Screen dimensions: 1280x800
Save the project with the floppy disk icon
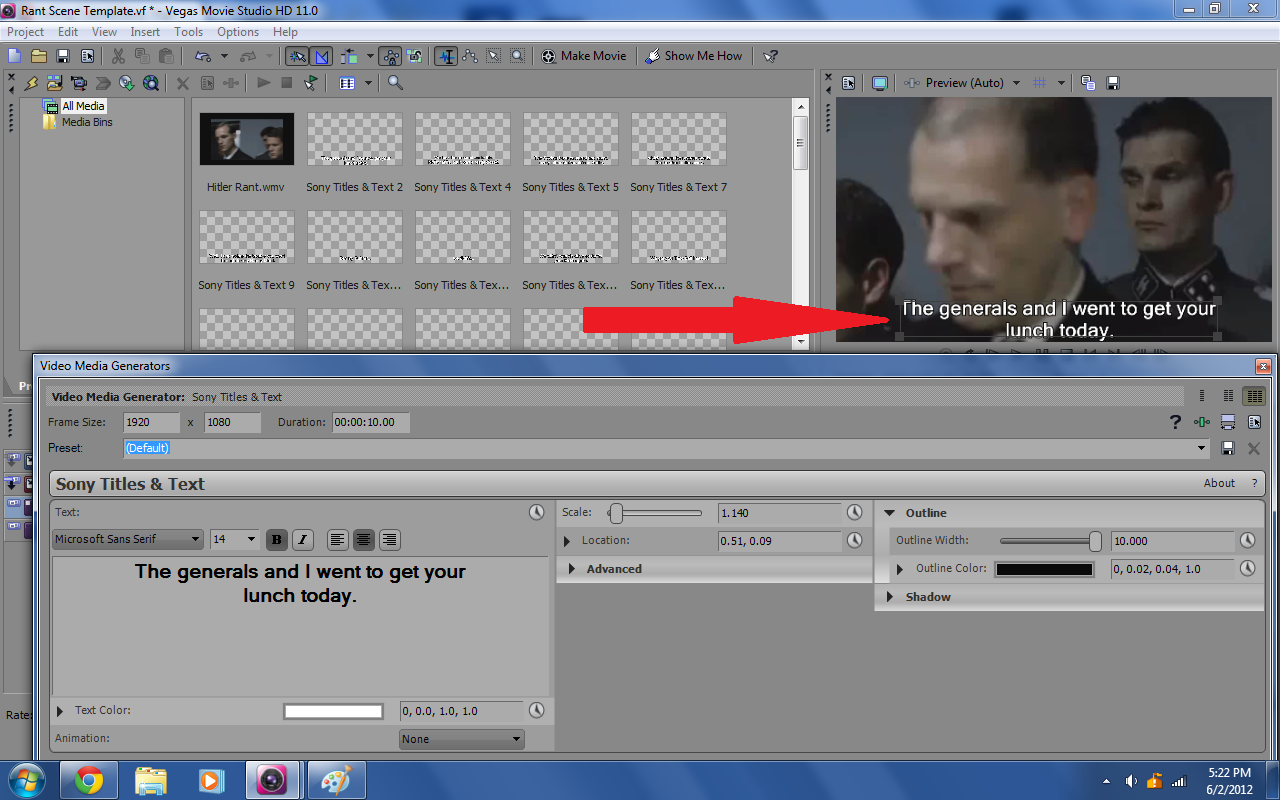click(x=63, y=56)
